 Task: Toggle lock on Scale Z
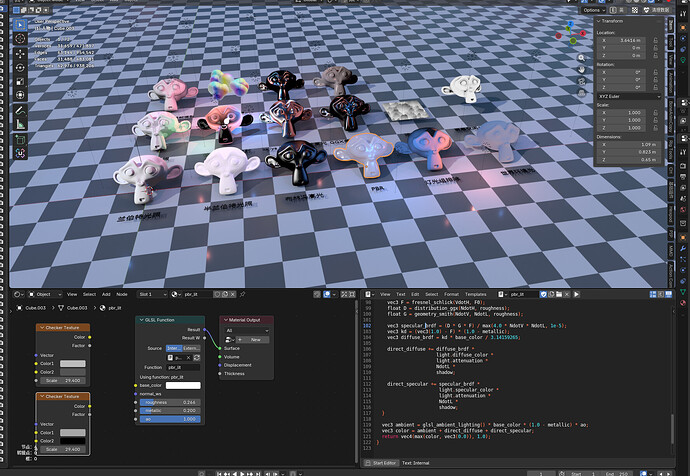click(655, 128)
